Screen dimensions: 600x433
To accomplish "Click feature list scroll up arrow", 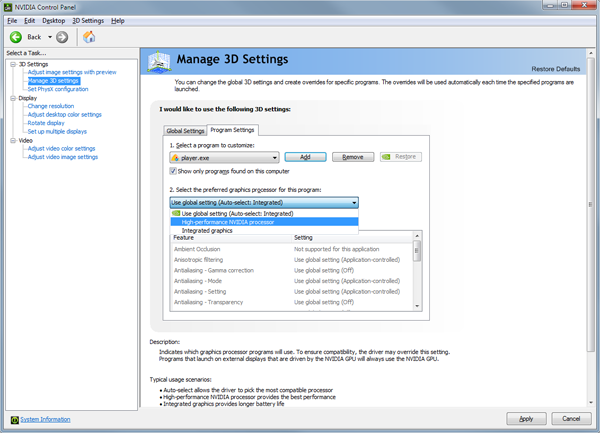I will coord(417,235).
